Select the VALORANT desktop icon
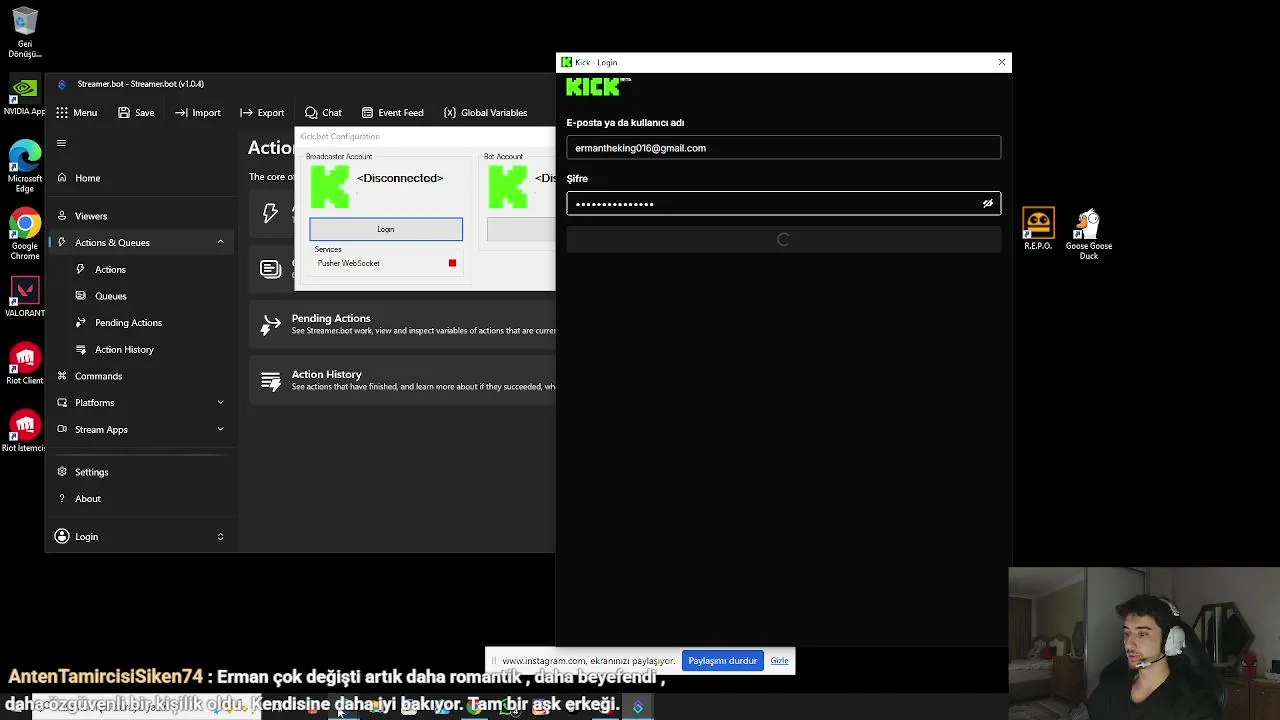Viewport: 1280px width, 720px height. point(25,298)
